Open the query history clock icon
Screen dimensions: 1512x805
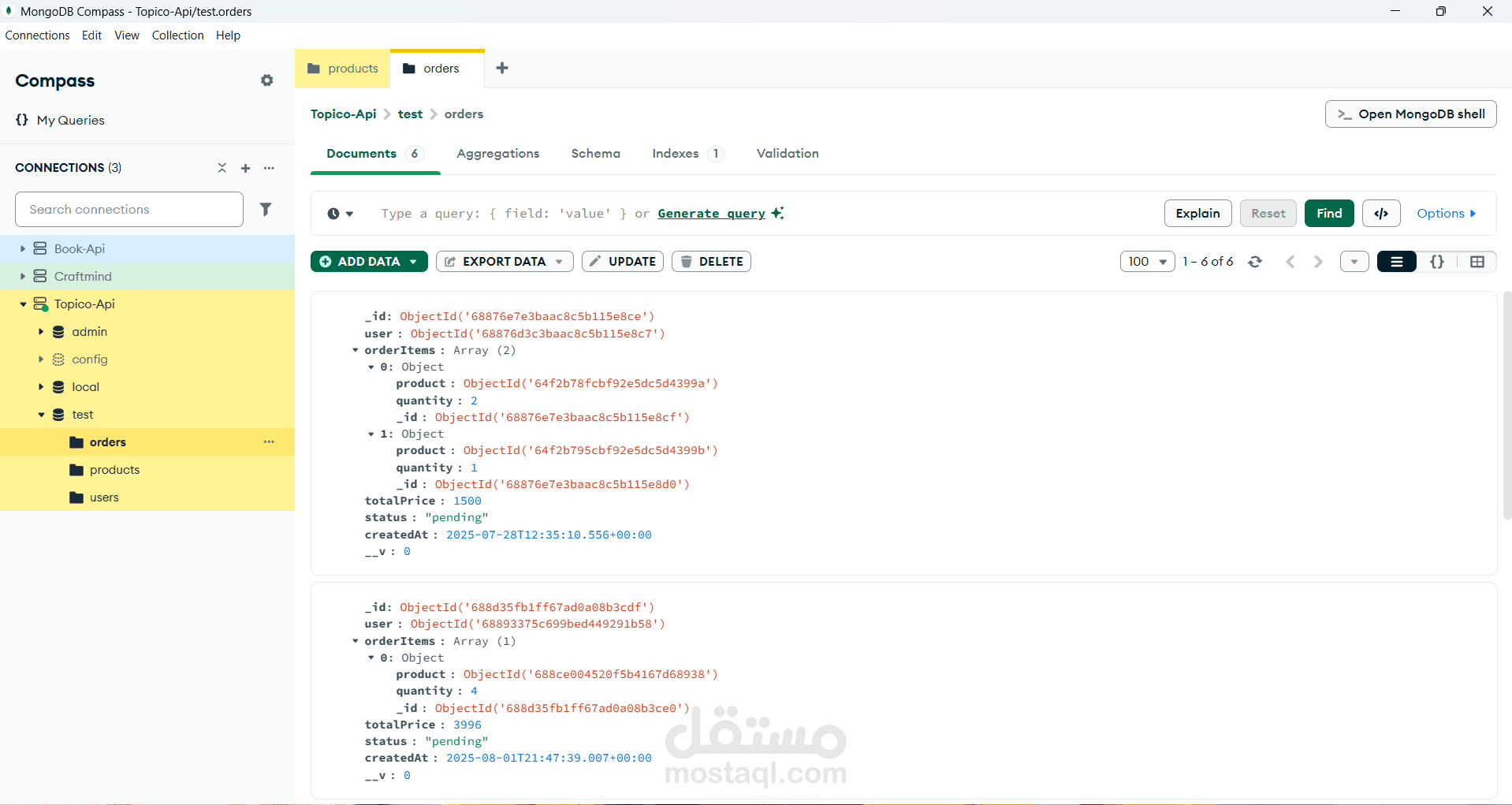pos(340,214)
